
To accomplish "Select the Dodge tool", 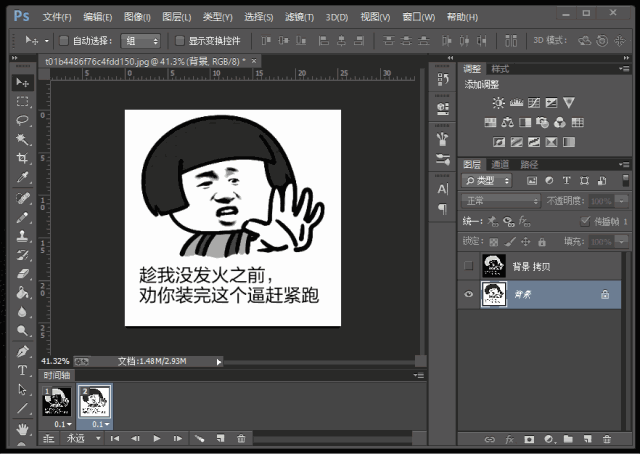I will (x=22, y=330).
